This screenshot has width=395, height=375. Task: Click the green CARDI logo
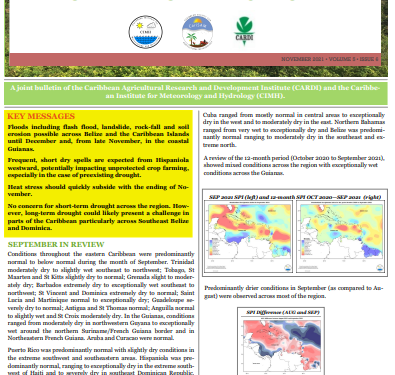pos(244,31)
